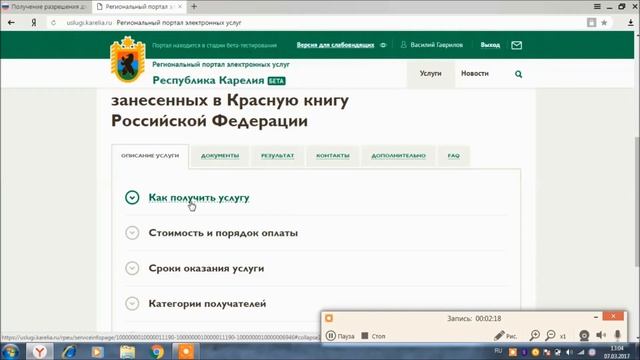Close the Региональный портал browser tab
The width and height of the screenshot is (640, 360).
pos(180,7)
